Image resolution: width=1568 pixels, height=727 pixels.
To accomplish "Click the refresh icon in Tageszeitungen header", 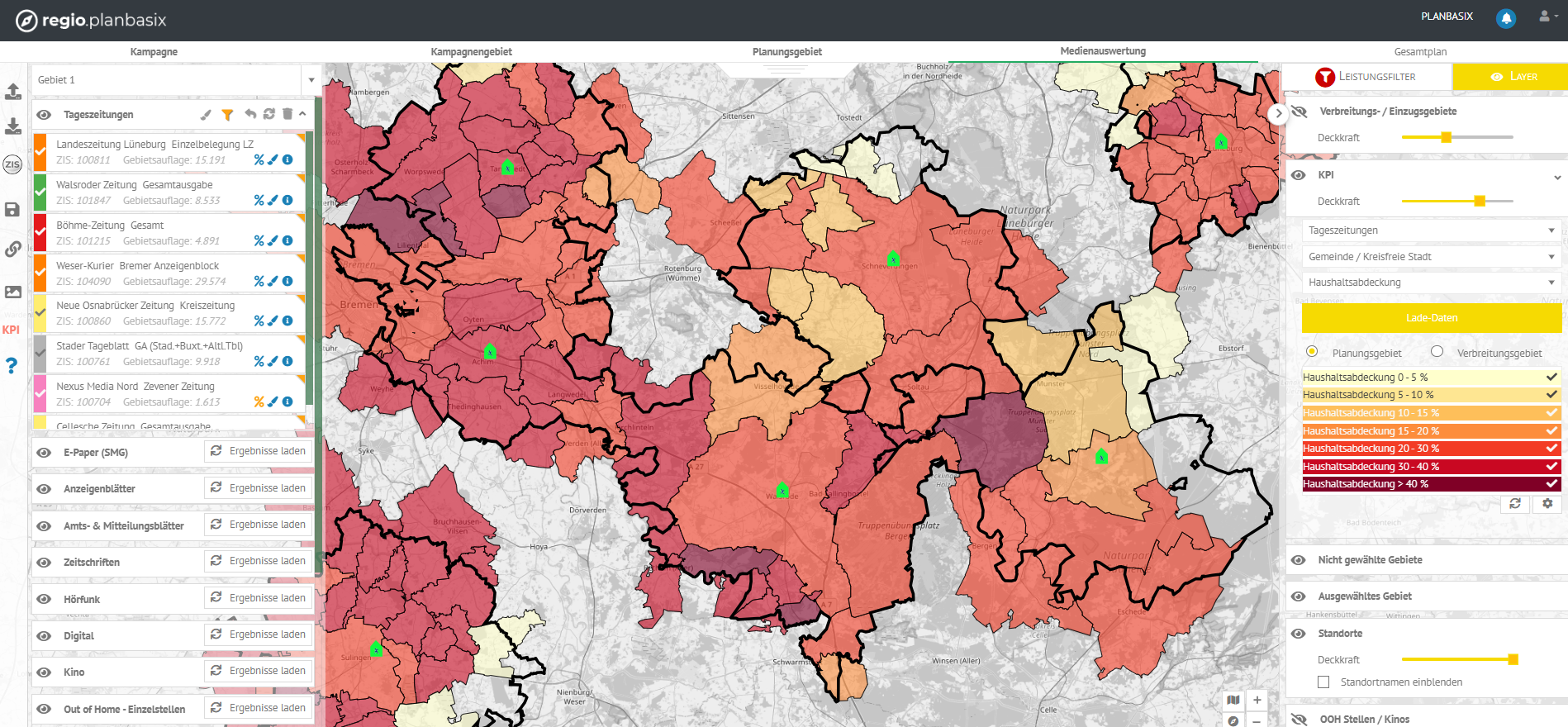I will pyautogui.click(x=268, y=114).
